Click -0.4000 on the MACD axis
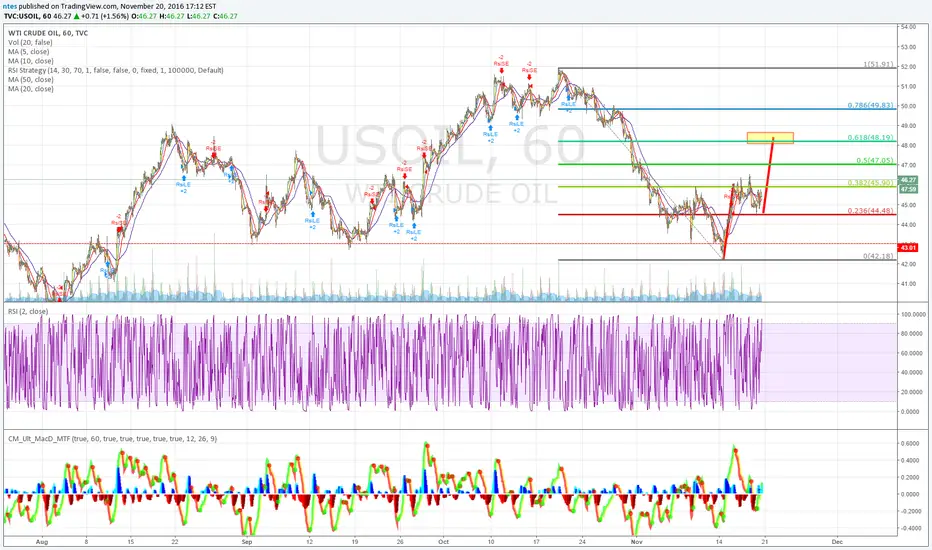This screenshot has width=932, height=550. pyautogui.click(x=909, y=529)
